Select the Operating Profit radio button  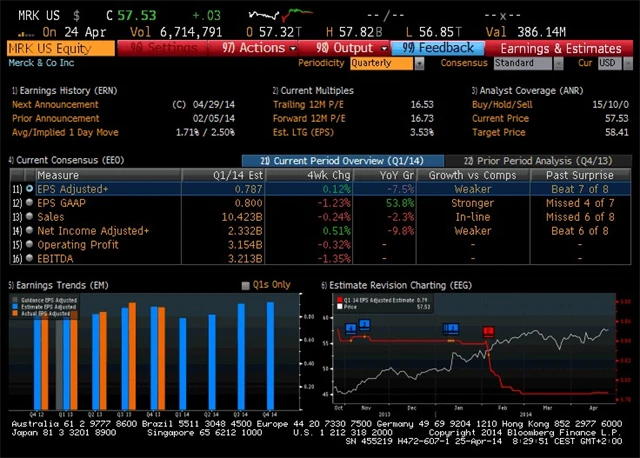pyautogui.click(x=30, y=243)
